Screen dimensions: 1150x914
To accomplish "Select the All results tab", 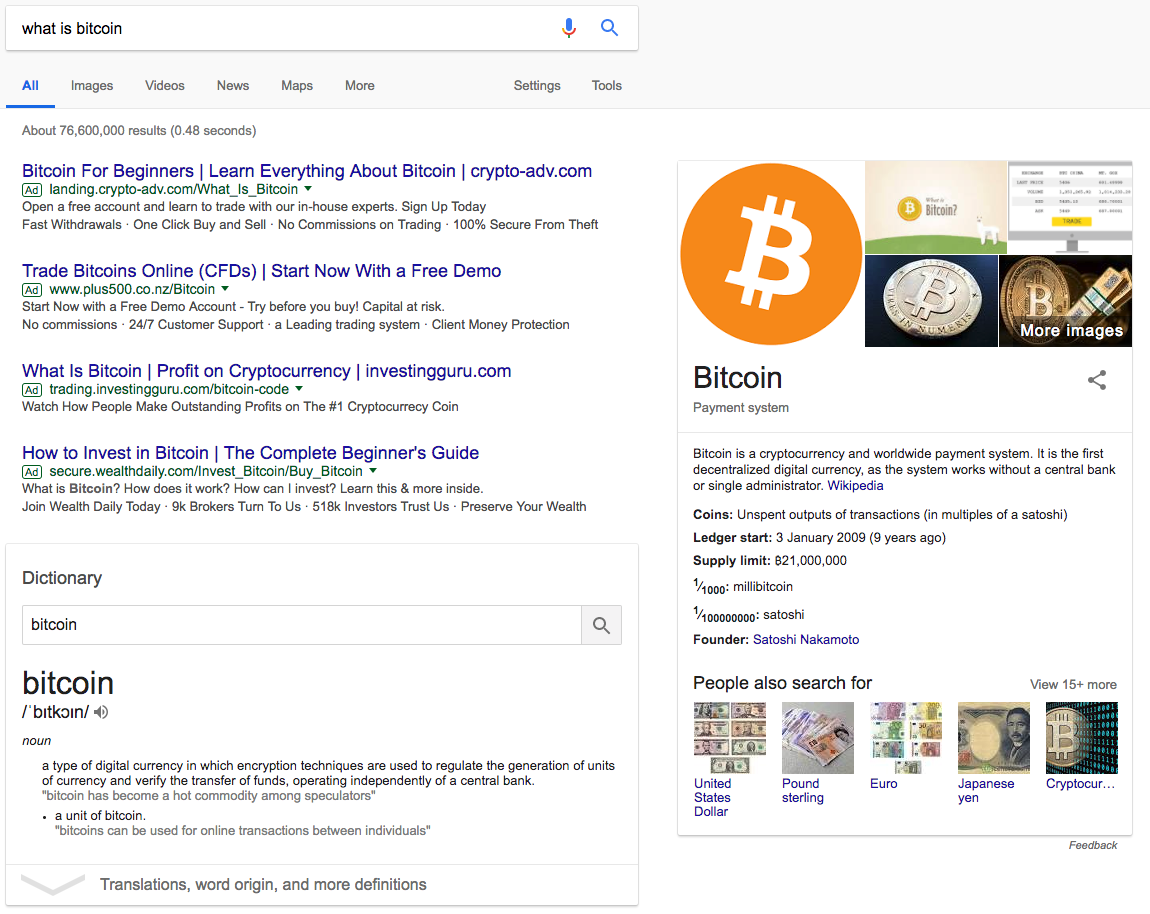I will (x=30, y=86).
